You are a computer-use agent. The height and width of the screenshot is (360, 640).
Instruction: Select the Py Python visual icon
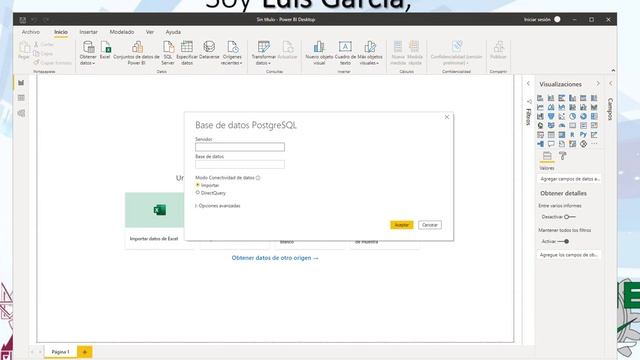coord(583,135)
